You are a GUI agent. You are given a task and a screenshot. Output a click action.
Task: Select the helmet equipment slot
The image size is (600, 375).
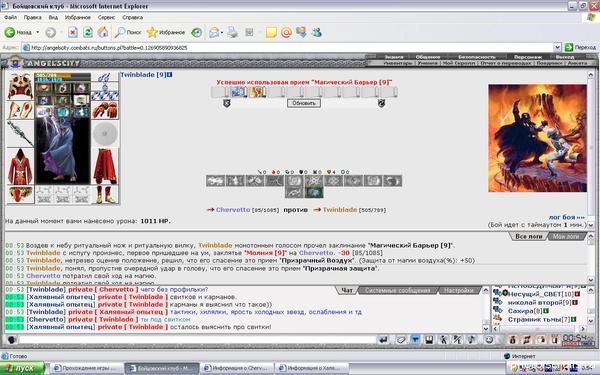(20, 86)
